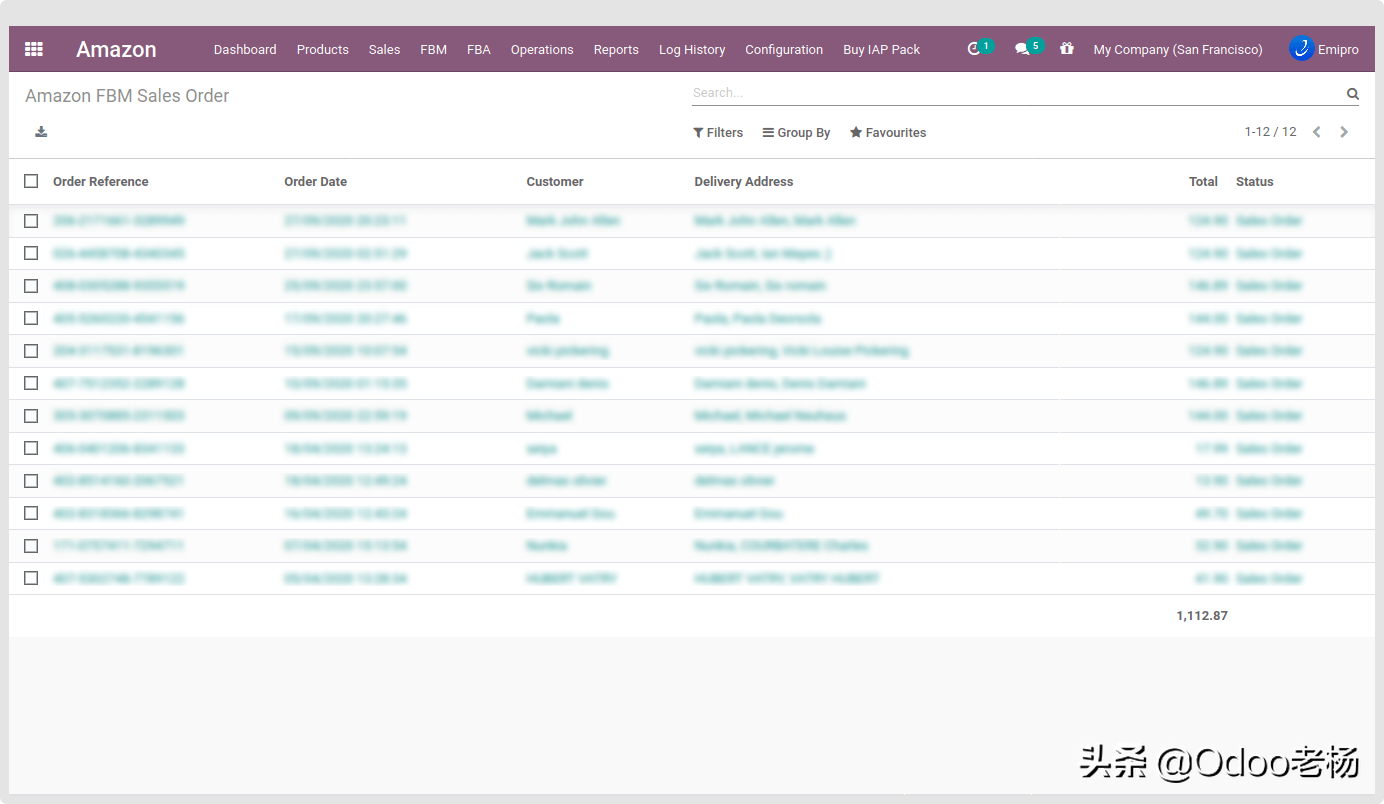Image resolution: width=1384 pixels, height=804 pixels.
Task: Click the Amazon app title
Action: tap(116, 49)
